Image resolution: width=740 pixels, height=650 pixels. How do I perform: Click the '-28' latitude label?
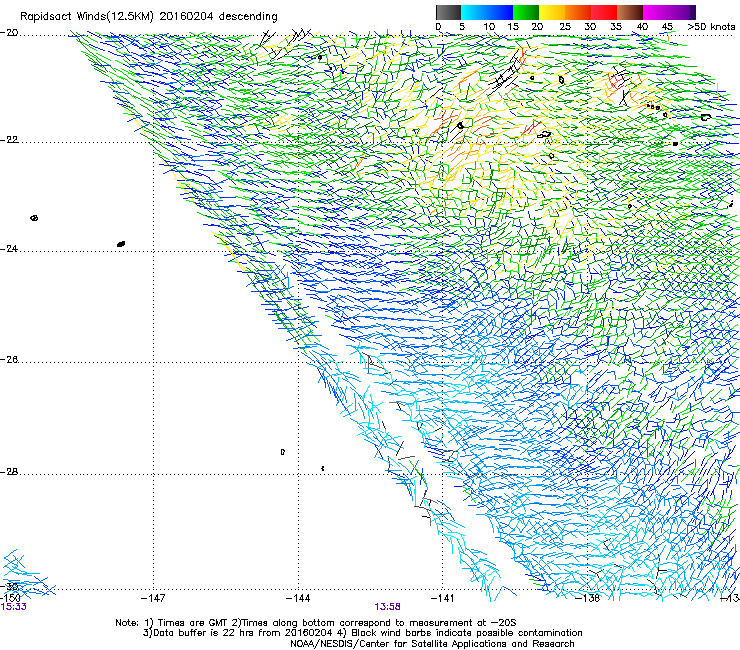click(9, 472)
